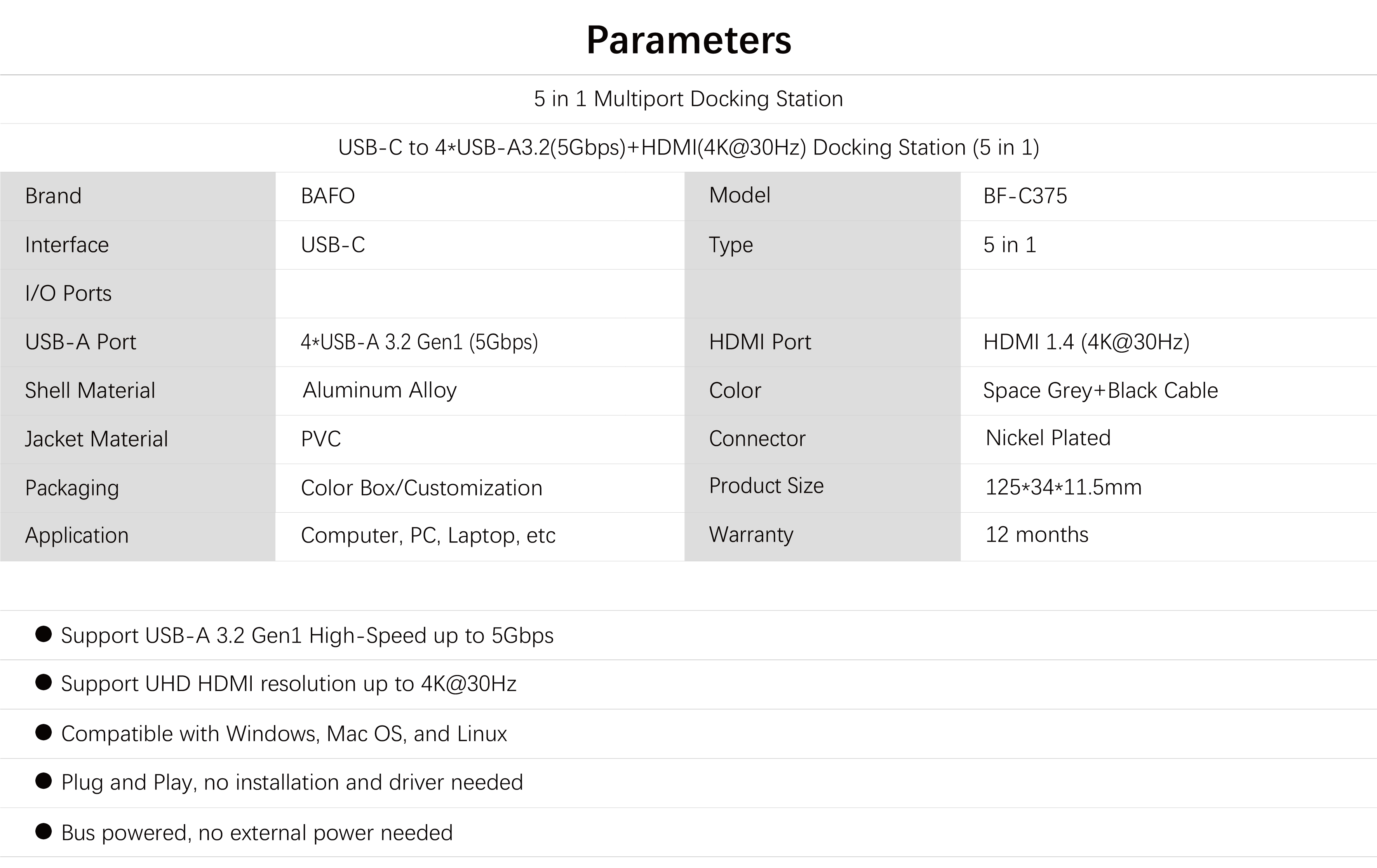The height and width of the screenshot is (868, 1377).
Task: Click the HDMI 1.4 (4K@30Hz) value
Action: 1086,342
